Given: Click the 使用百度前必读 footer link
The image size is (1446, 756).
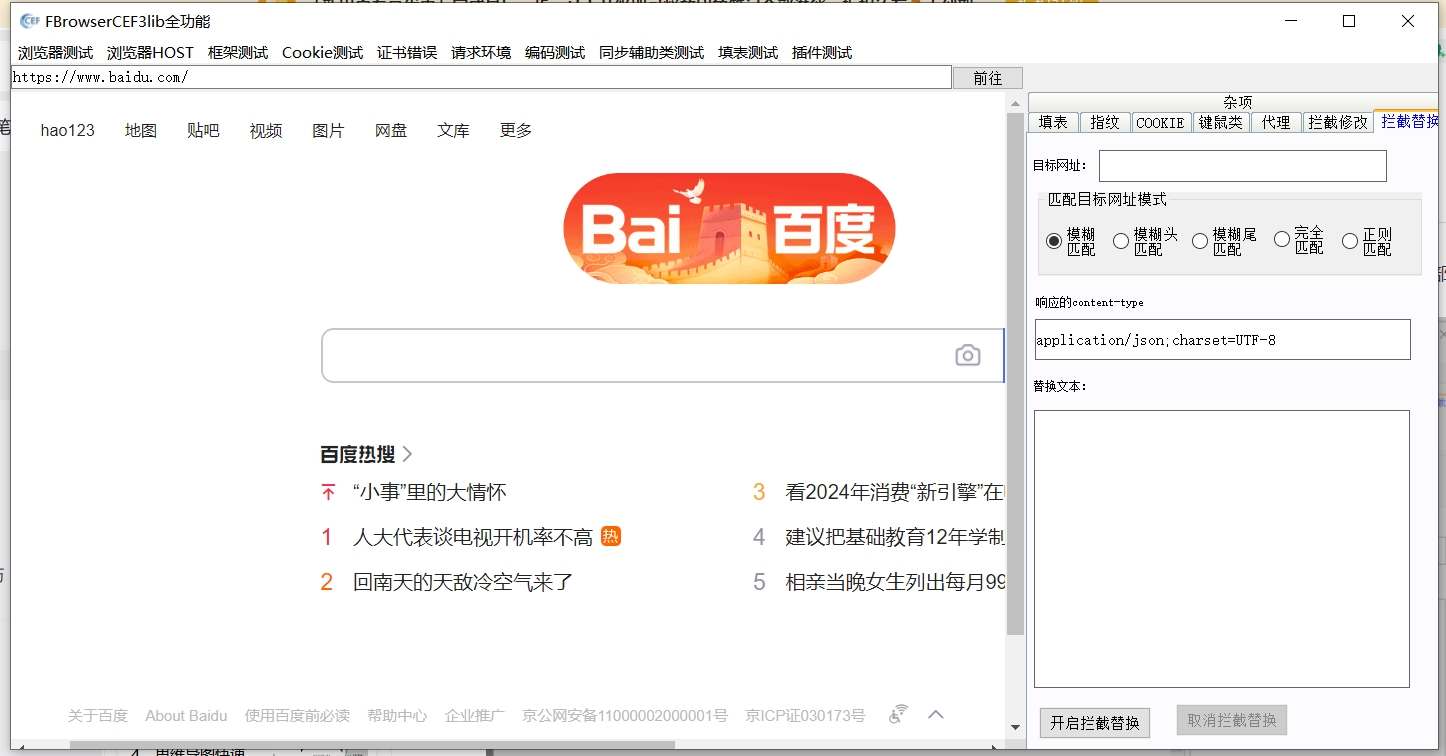Looking at the screenshot, I should [x=297, y=716].
